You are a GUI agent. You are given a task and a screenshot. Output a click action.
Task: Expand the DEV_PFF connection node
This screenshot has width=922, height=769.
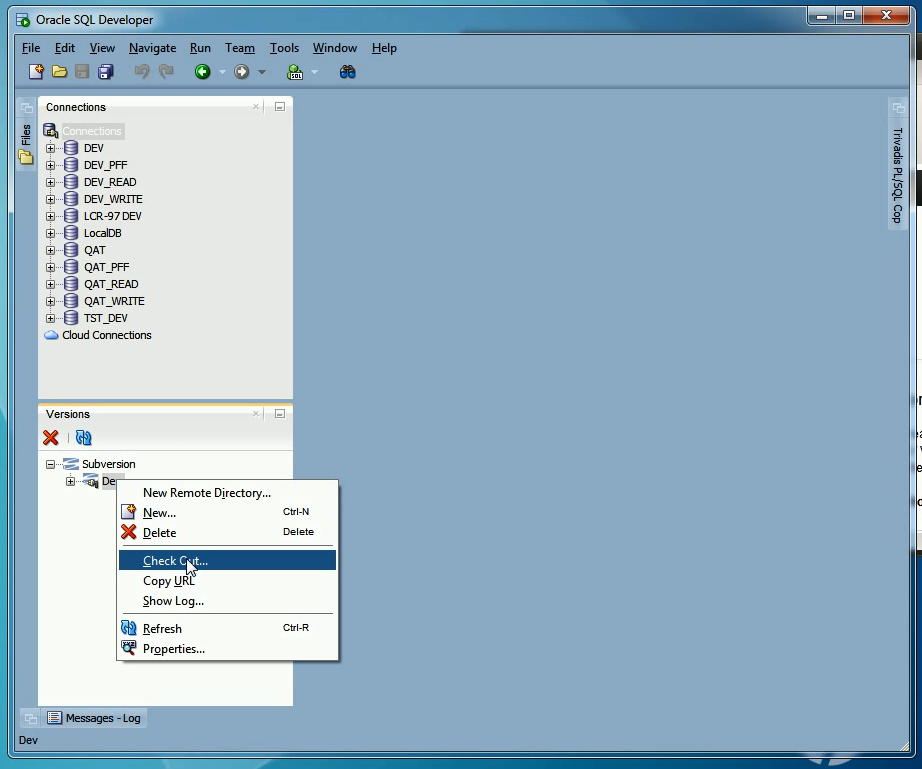coord(51,165)
